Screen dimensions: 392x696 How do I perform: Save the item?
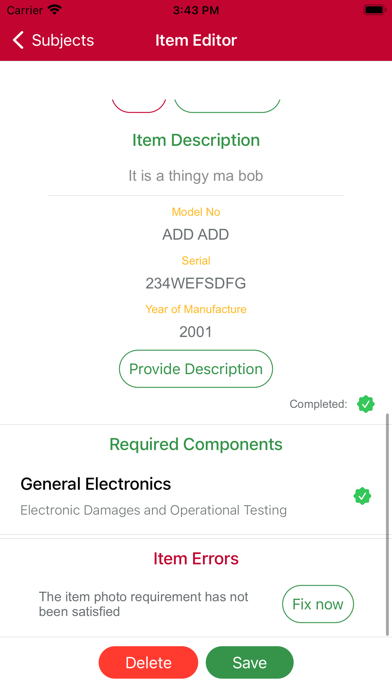249,662
